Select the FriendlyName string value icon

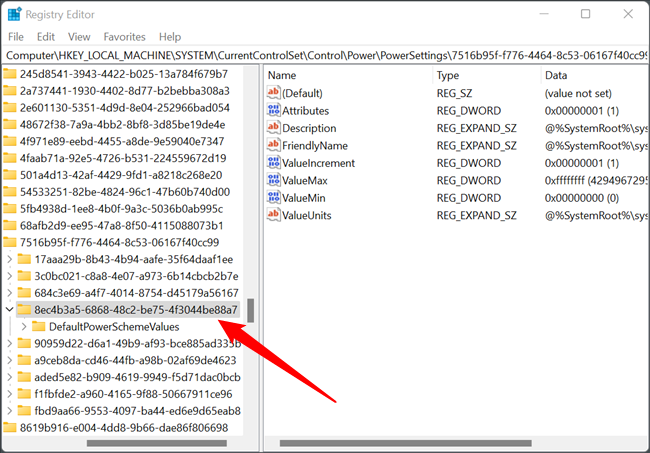(x=273, y=145)
